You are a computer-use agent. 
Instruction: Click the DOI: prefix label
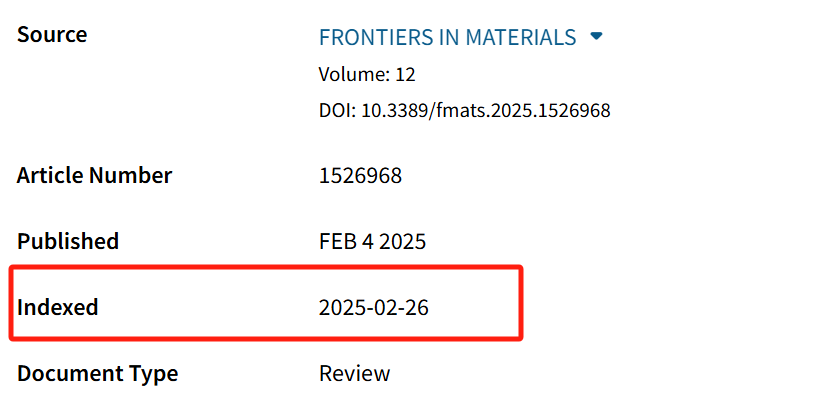338,111
